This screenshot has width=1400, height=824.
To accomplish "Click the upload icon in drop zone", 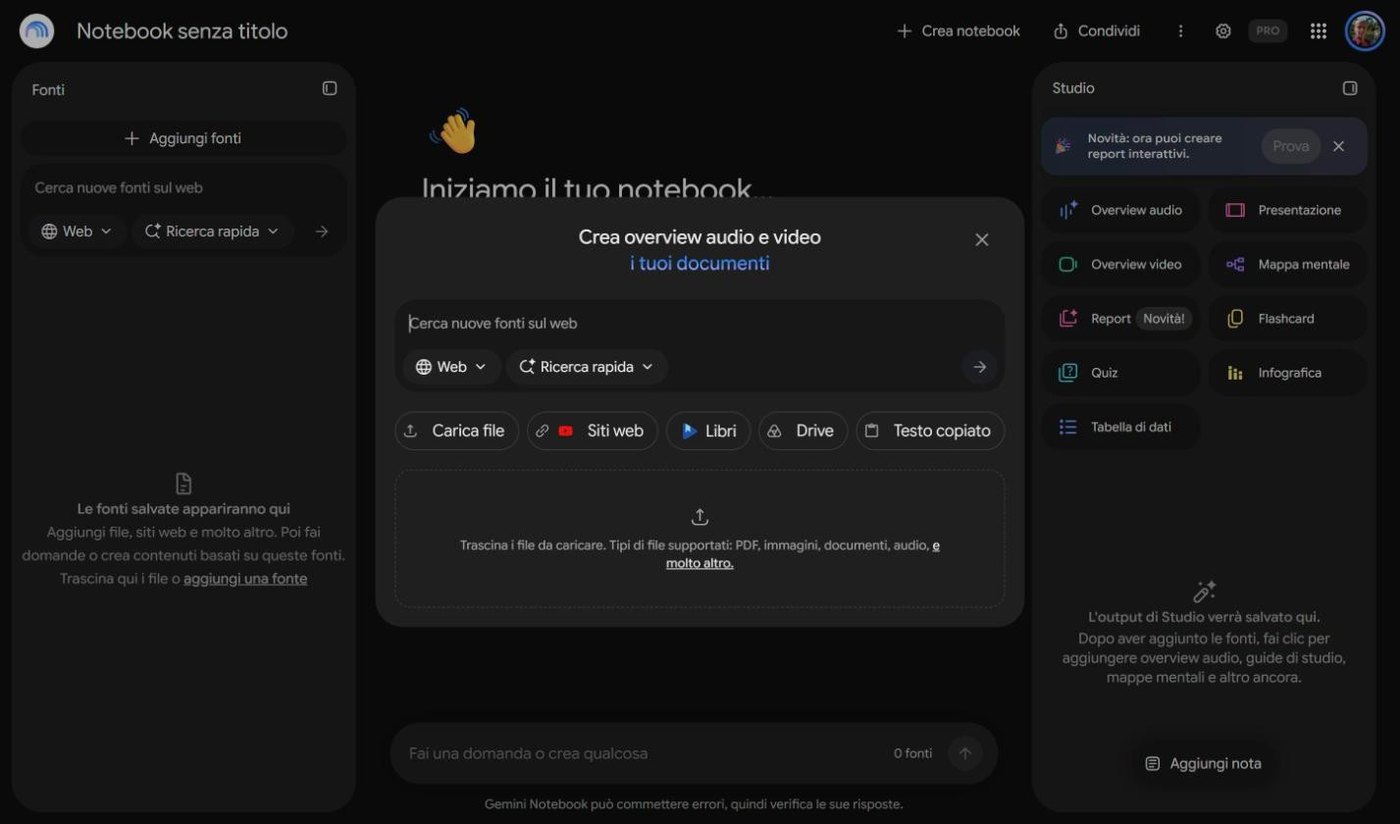I will point(700,517).
